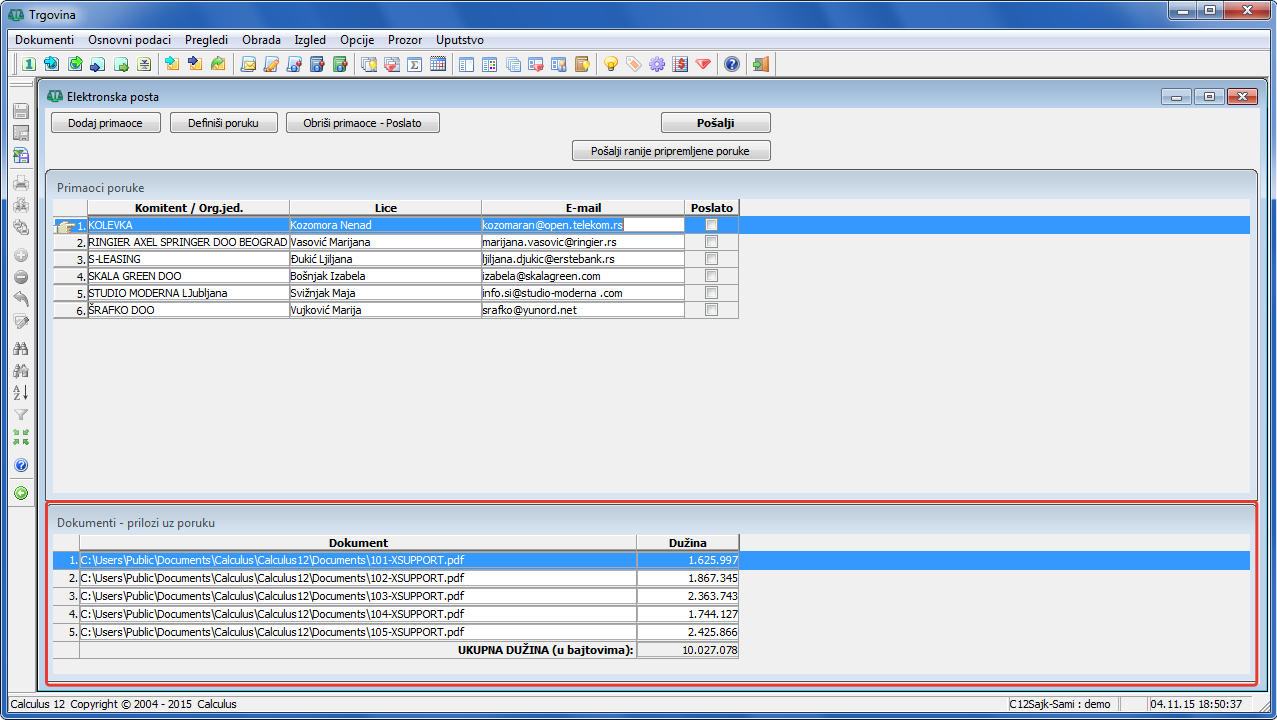The width and height of the screenshot is (1277, 720).
Task: Click the A-Z sort icon in sidebar
Action: coord(20,393)
